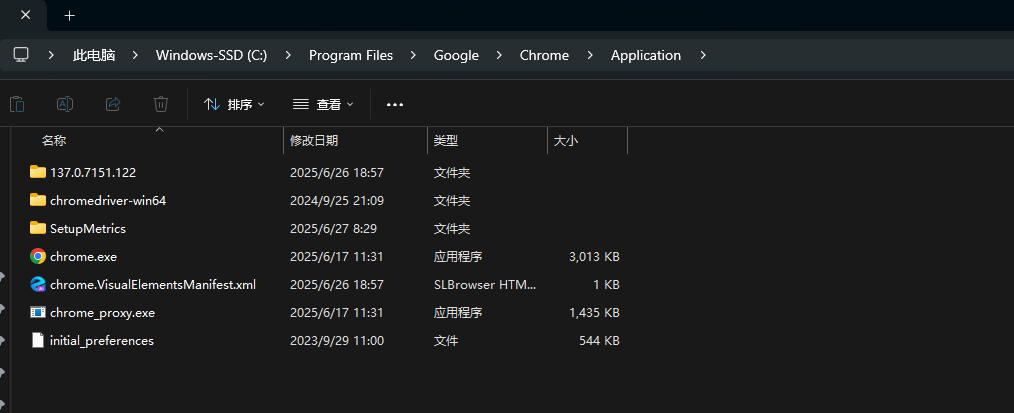Expand chevron after Application
This screenshot has height=413, width=1014.
click(x=703, y=56)
